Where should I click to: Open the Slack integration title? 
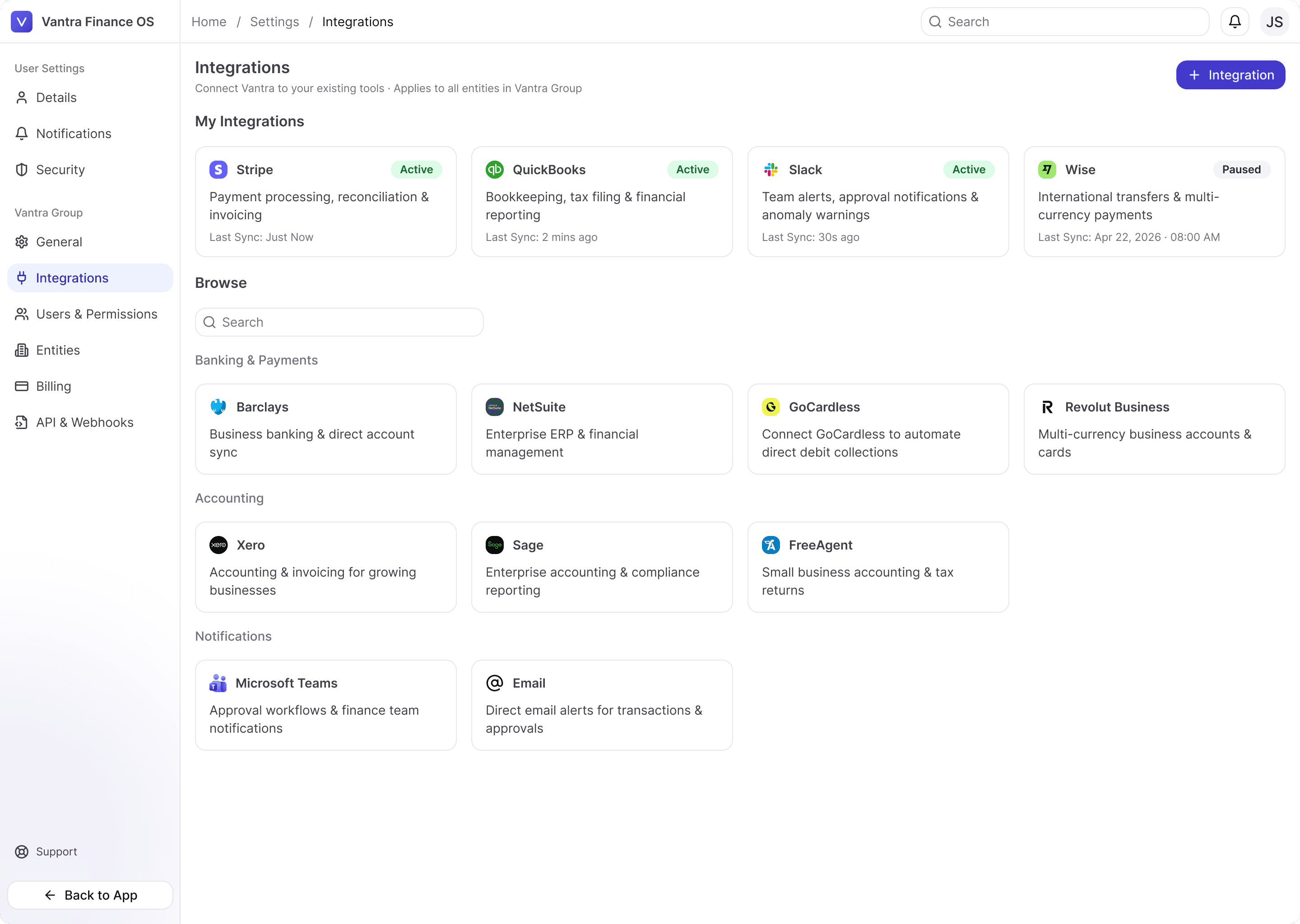click(805, 170)
